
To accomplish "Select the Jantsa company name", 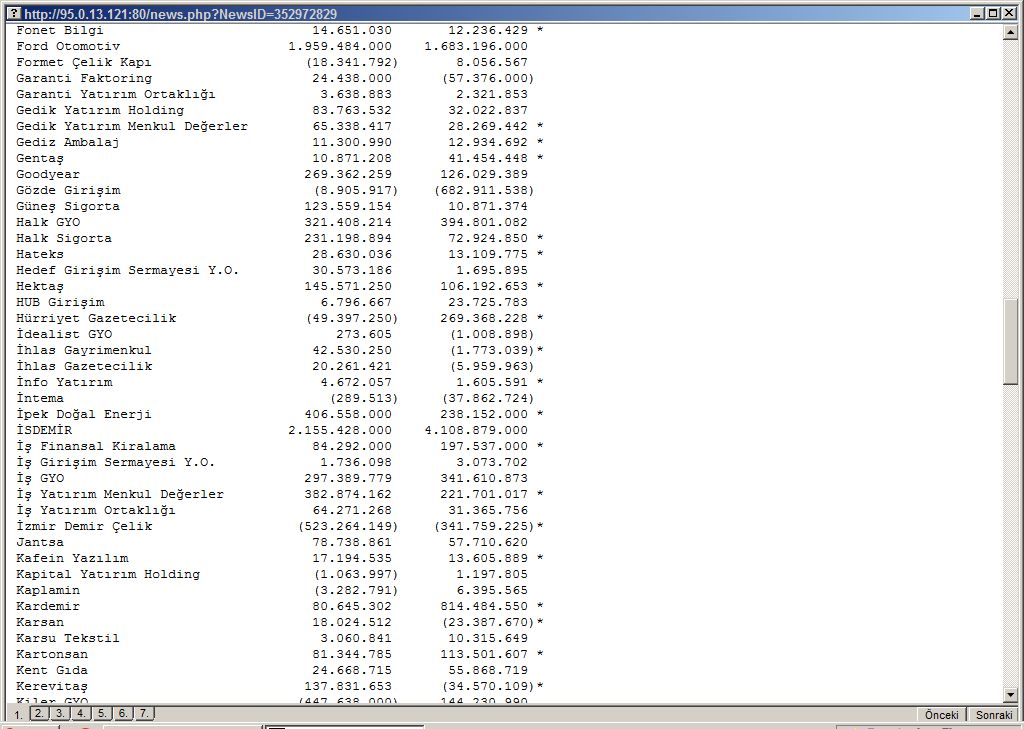I will pos(40,542).
